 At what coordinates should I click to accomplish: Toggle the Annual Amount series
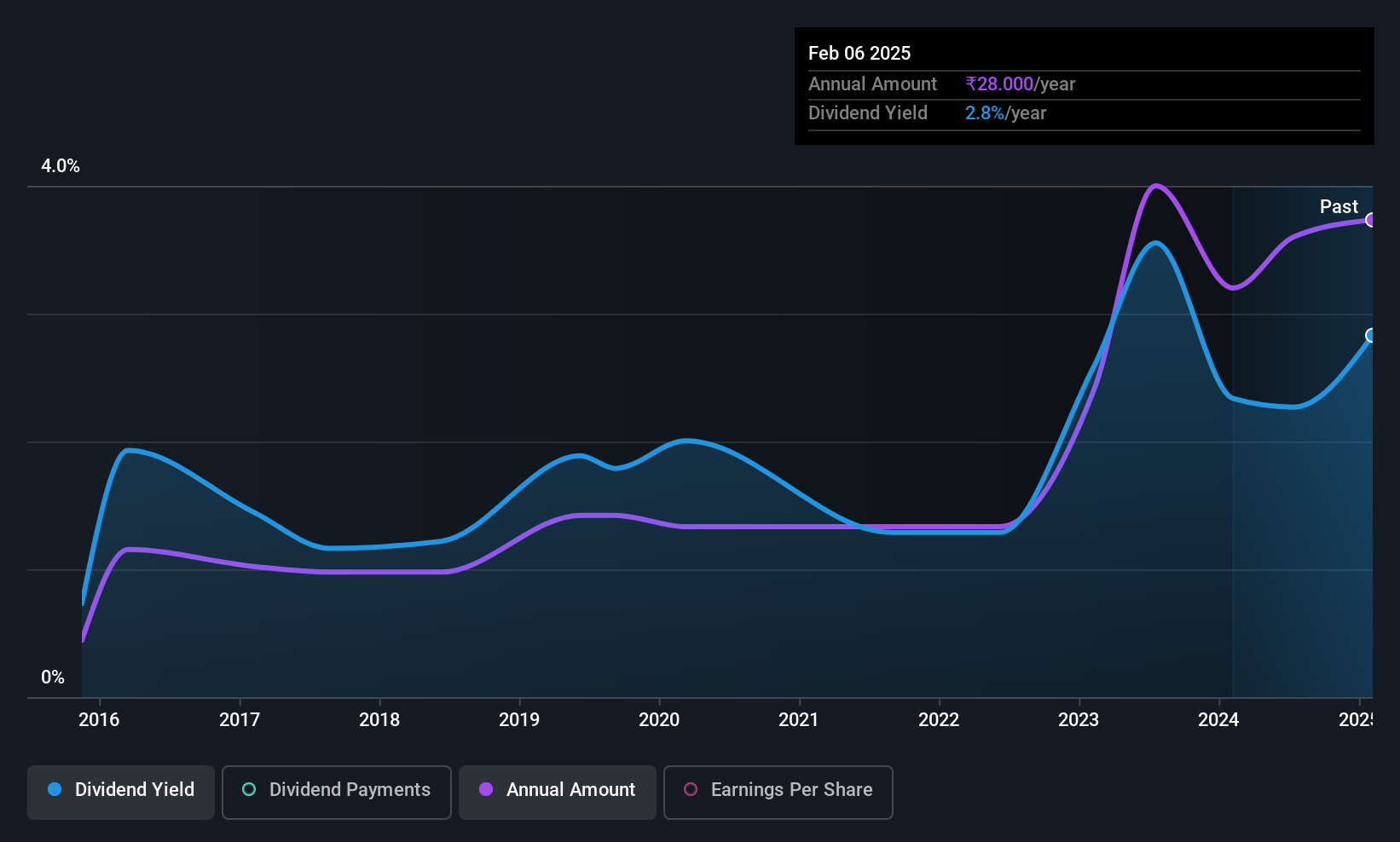558,792
